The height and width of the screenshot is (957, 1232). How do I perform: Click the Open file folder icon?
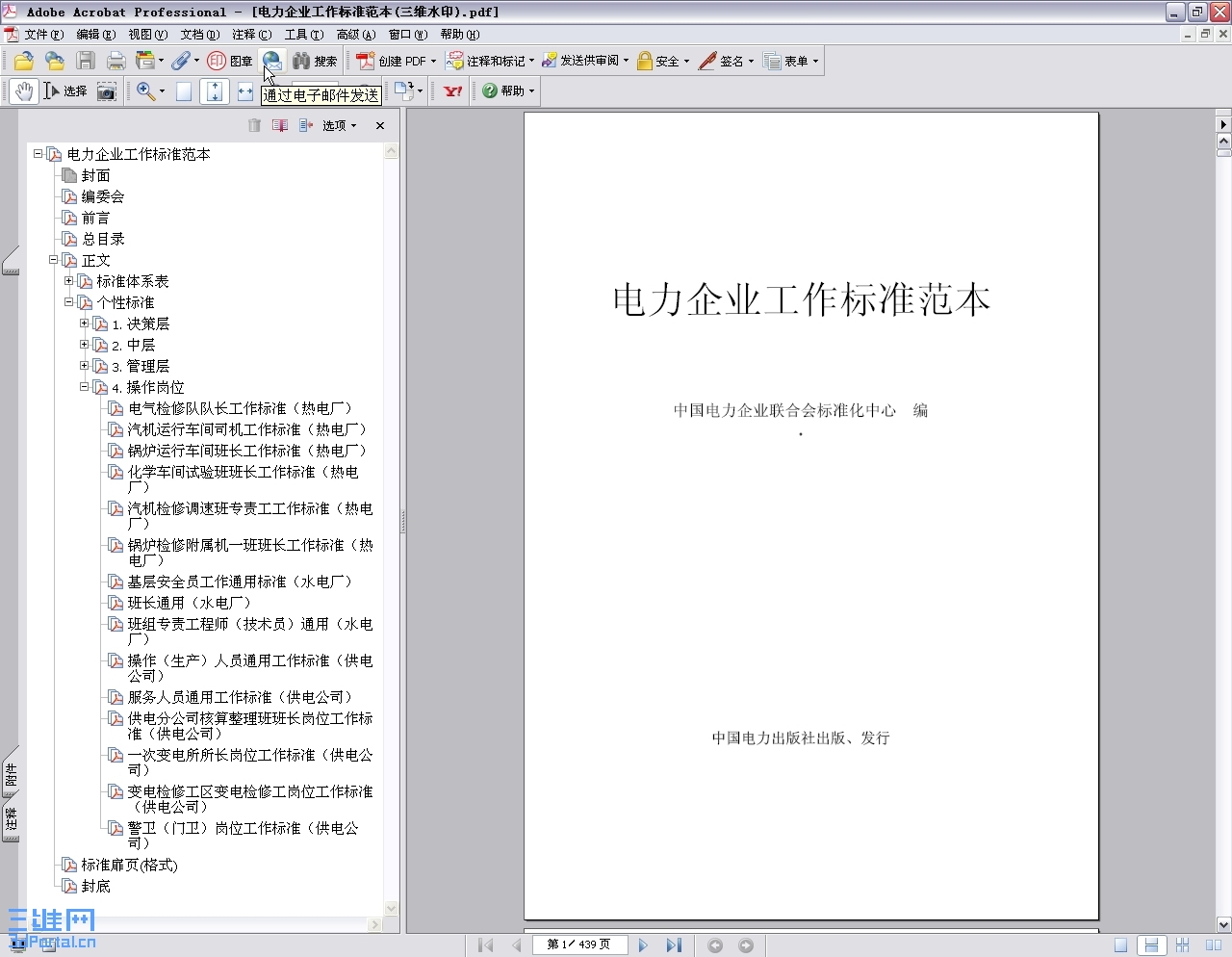pos(24,61)
